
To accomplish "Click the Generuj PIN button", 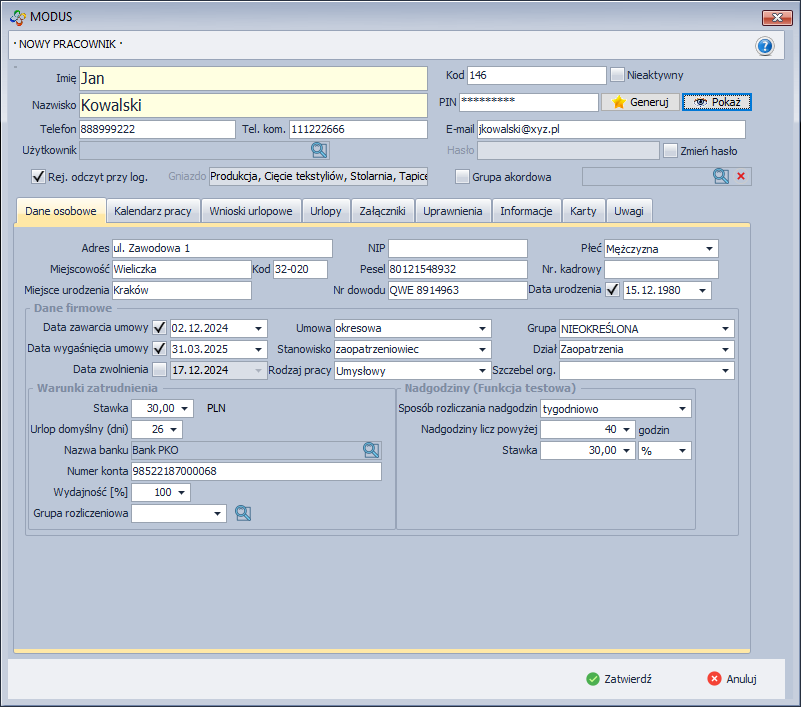I will [639, 102].
